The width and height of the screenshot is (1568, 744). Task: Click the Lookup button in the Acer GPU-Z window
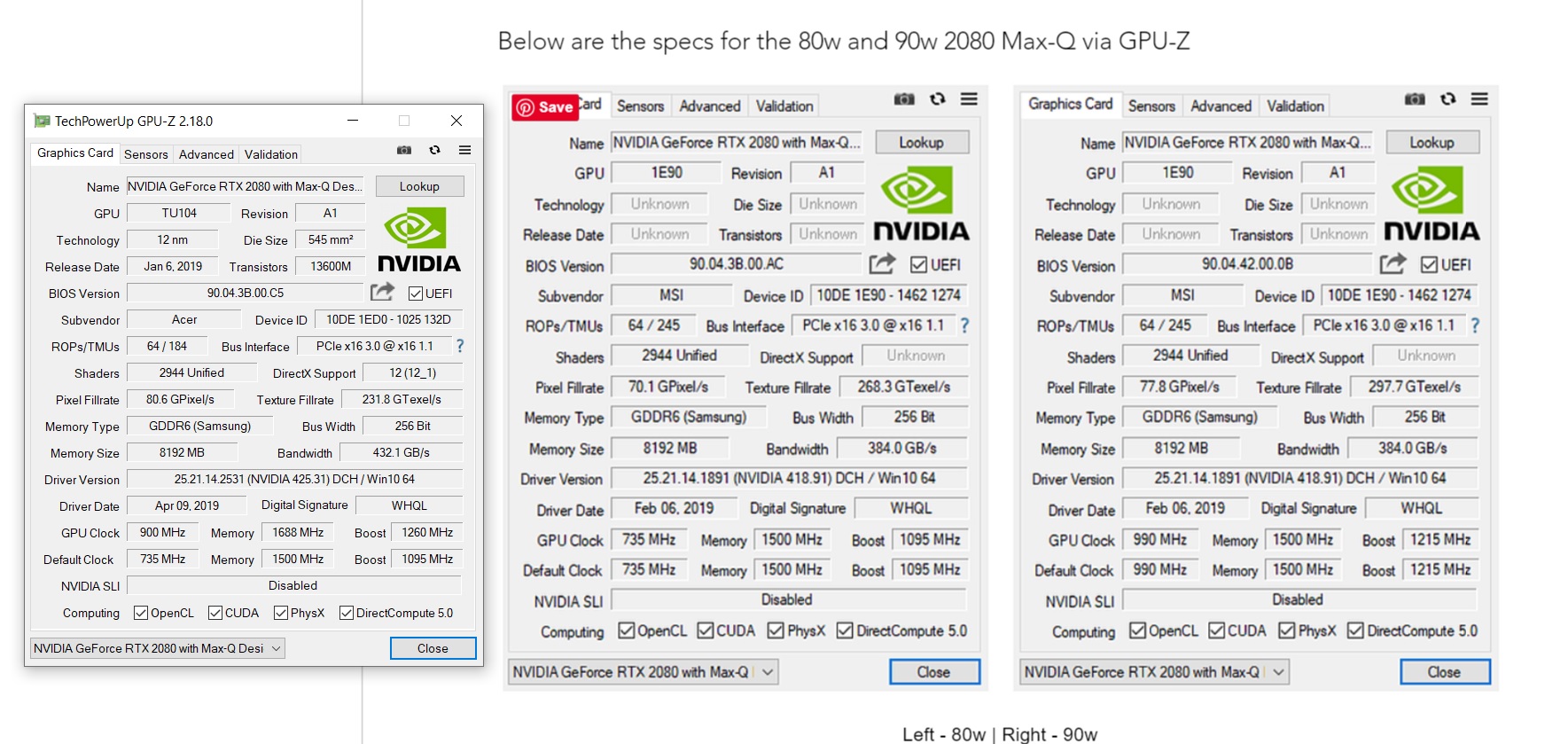(x=419, y=186)
